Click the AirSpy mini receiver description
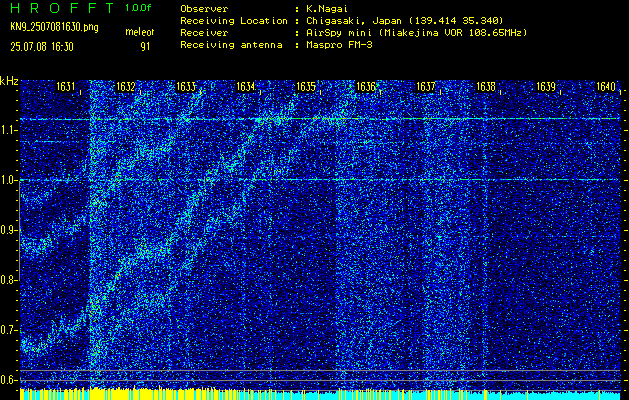This screenshot has width=629, height=400. 416,32
